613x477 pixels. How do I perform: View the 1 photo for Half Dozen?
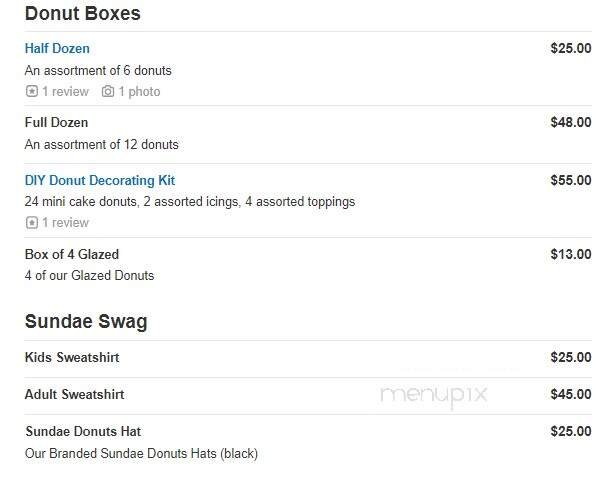click(x=139, y=92)
